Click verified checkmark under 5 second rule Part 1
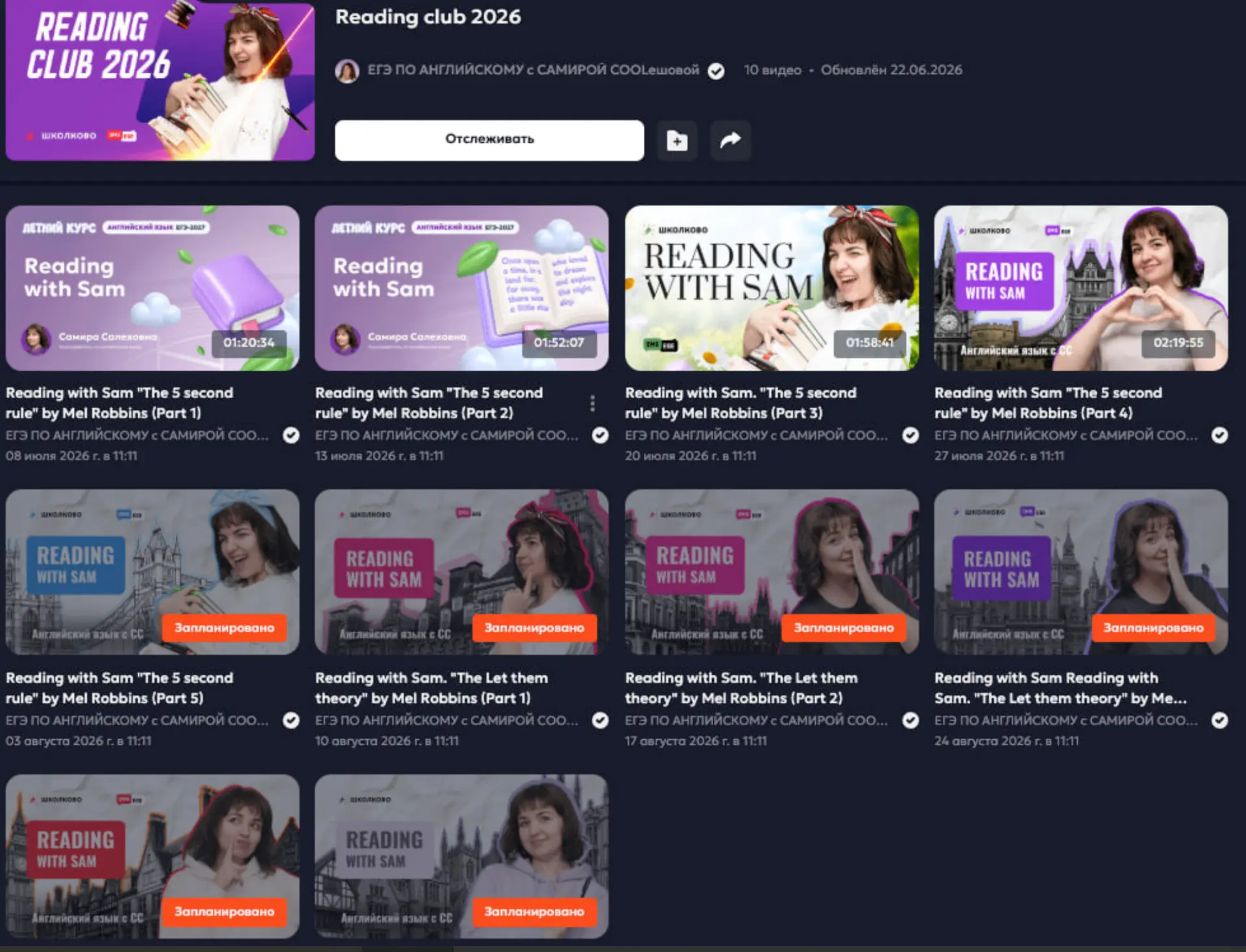The image size is (1246, 952). (x=291, y=435)
